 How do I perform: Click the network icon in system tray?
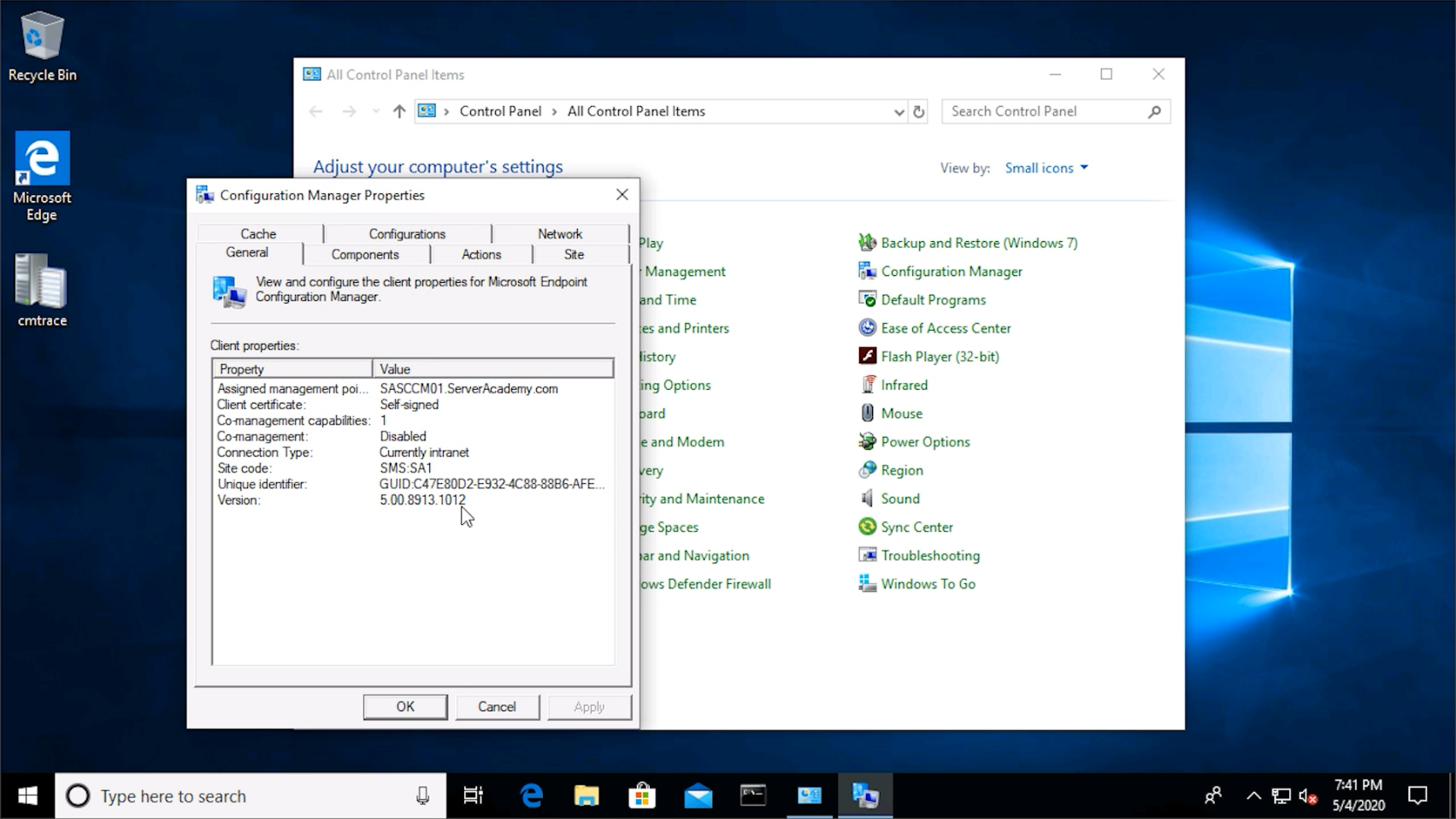click(x=1281, y=796)
